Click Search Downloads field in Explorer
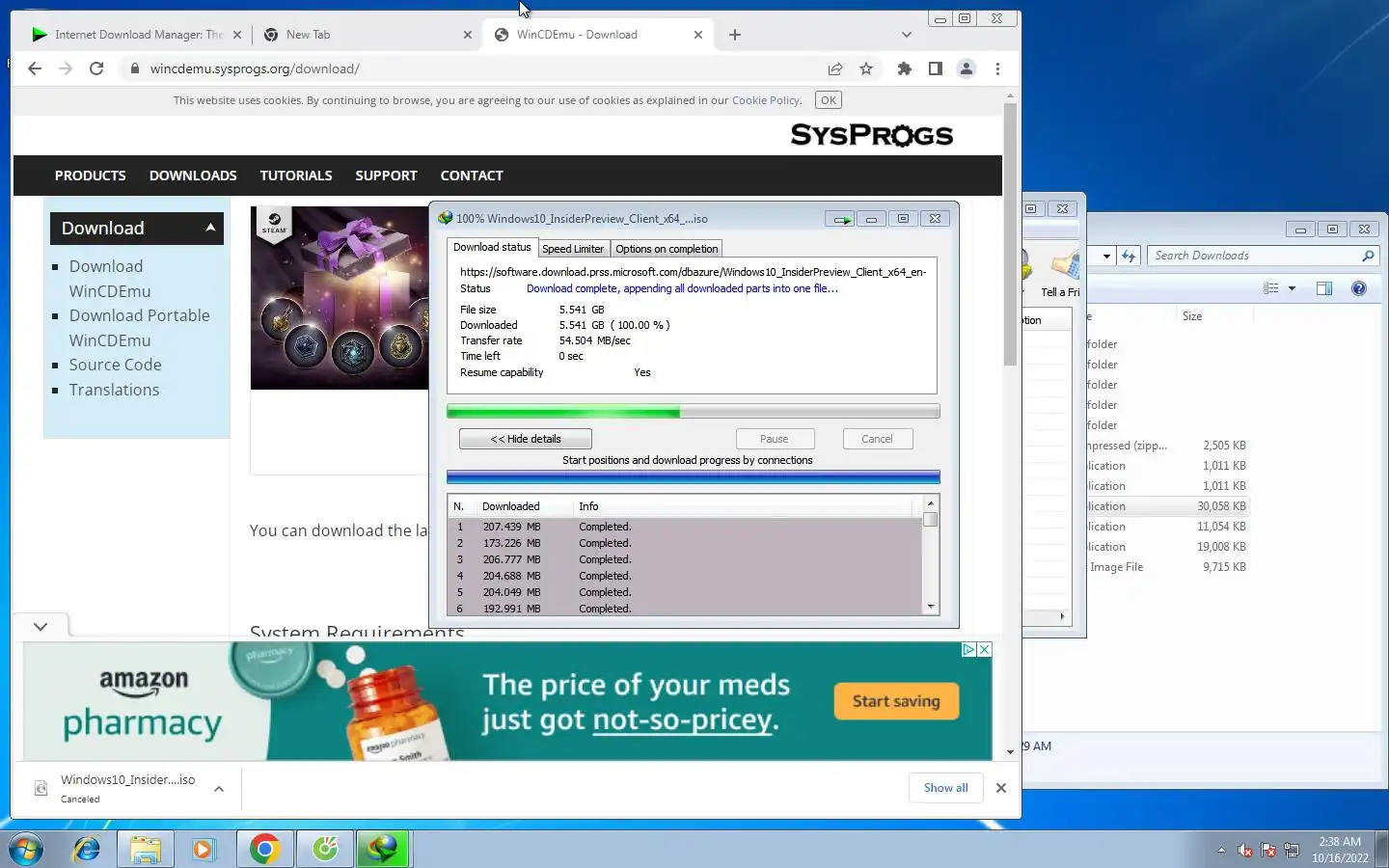The height and width of the screenshot is (868, 1389). 1262,256
